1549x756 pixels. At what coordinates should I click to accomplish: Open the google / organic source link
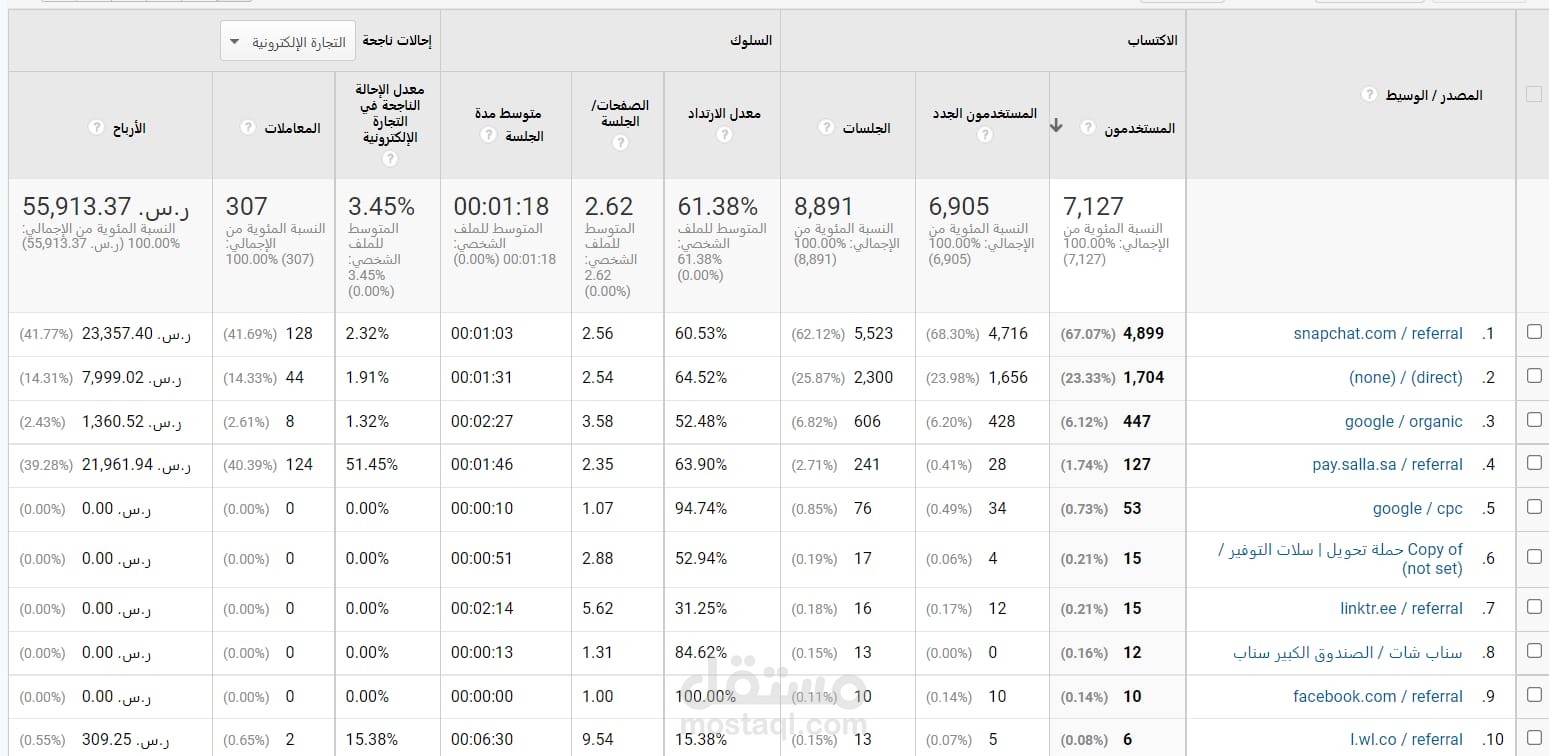coord(1404,421)
